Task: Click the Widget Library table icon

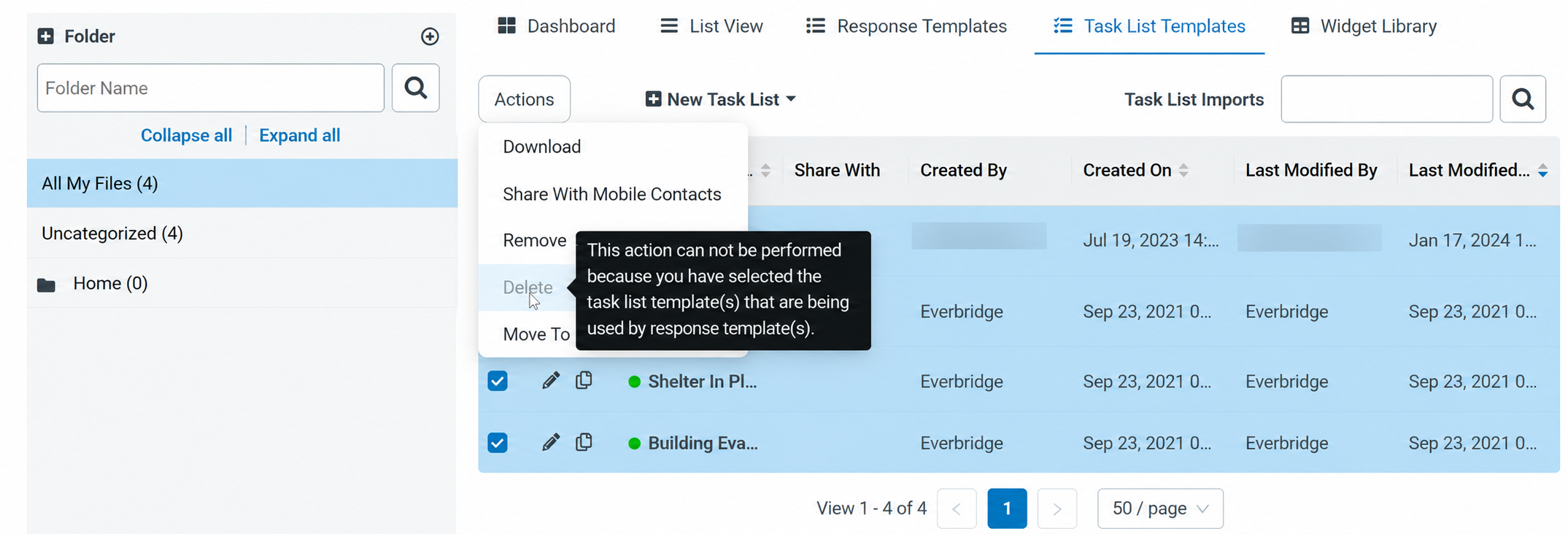Action: (1300, 26)
